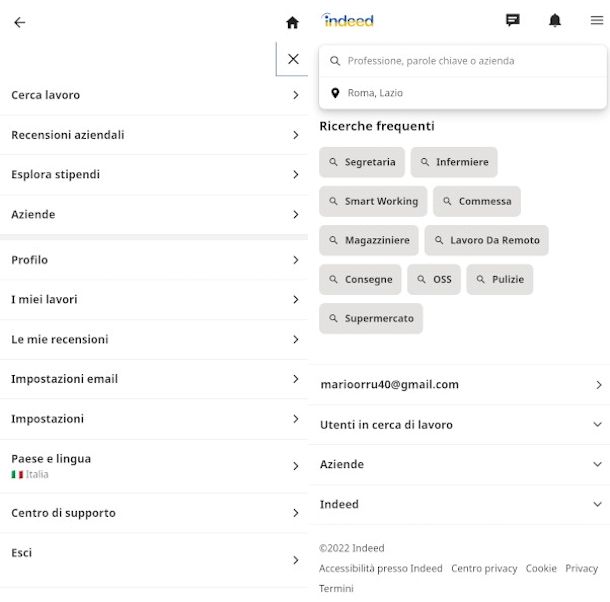Close the menu with the X icon

(x=293, y=59)
